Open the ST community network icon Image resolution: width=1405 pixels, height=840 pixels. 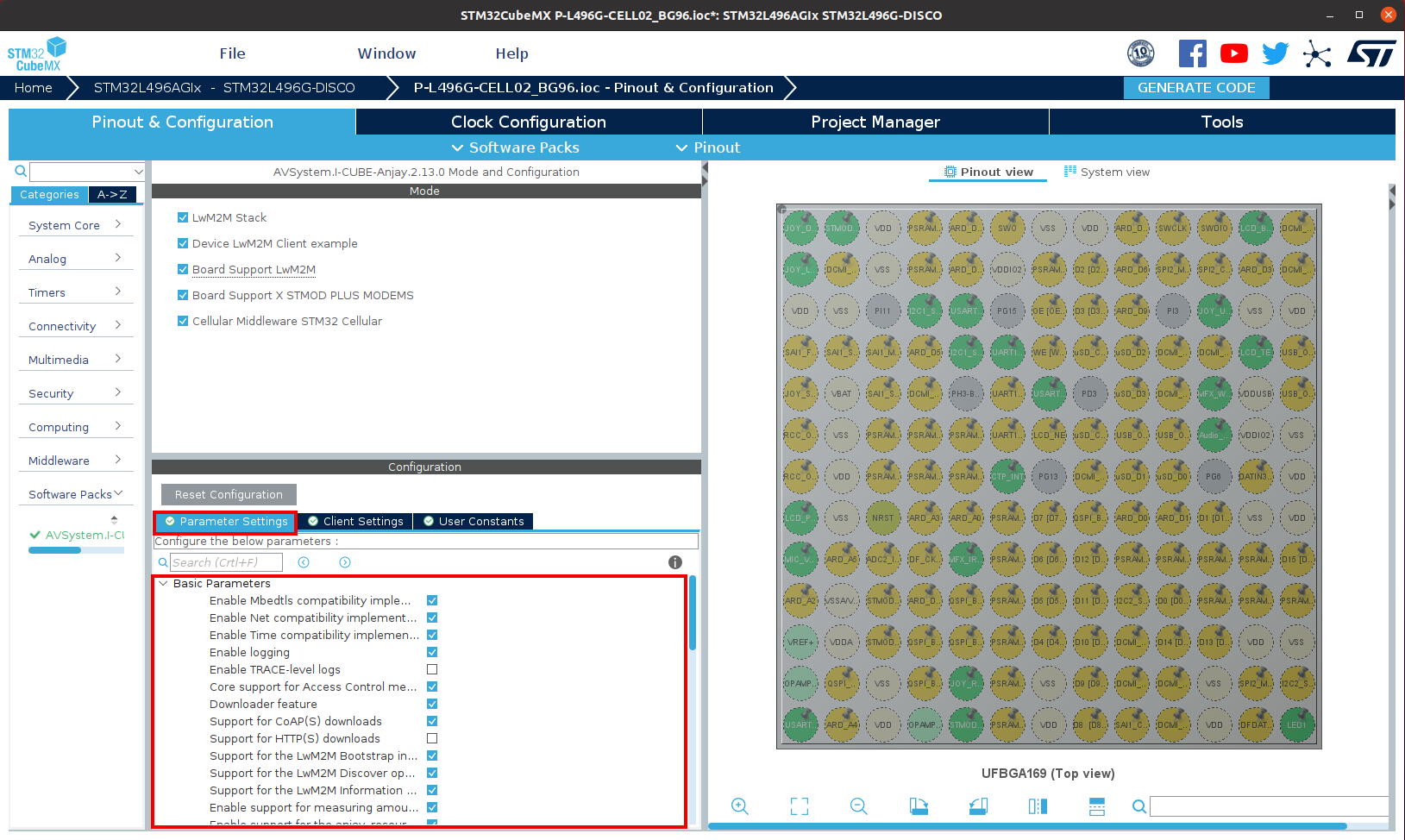[x=1317, y=53]
